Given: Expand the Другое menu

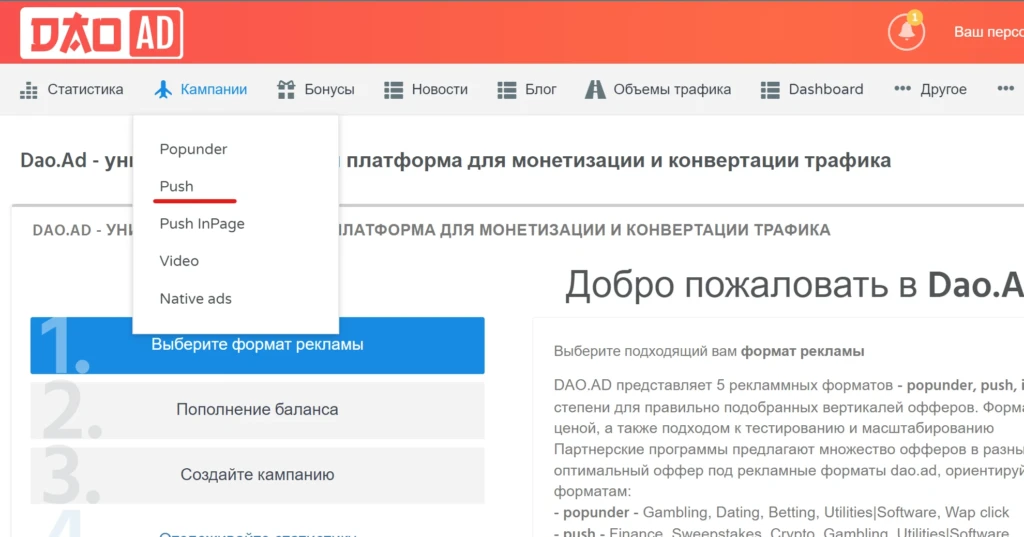Looking at the screenshot, I should pyautogui.click(x=943, y=90).
